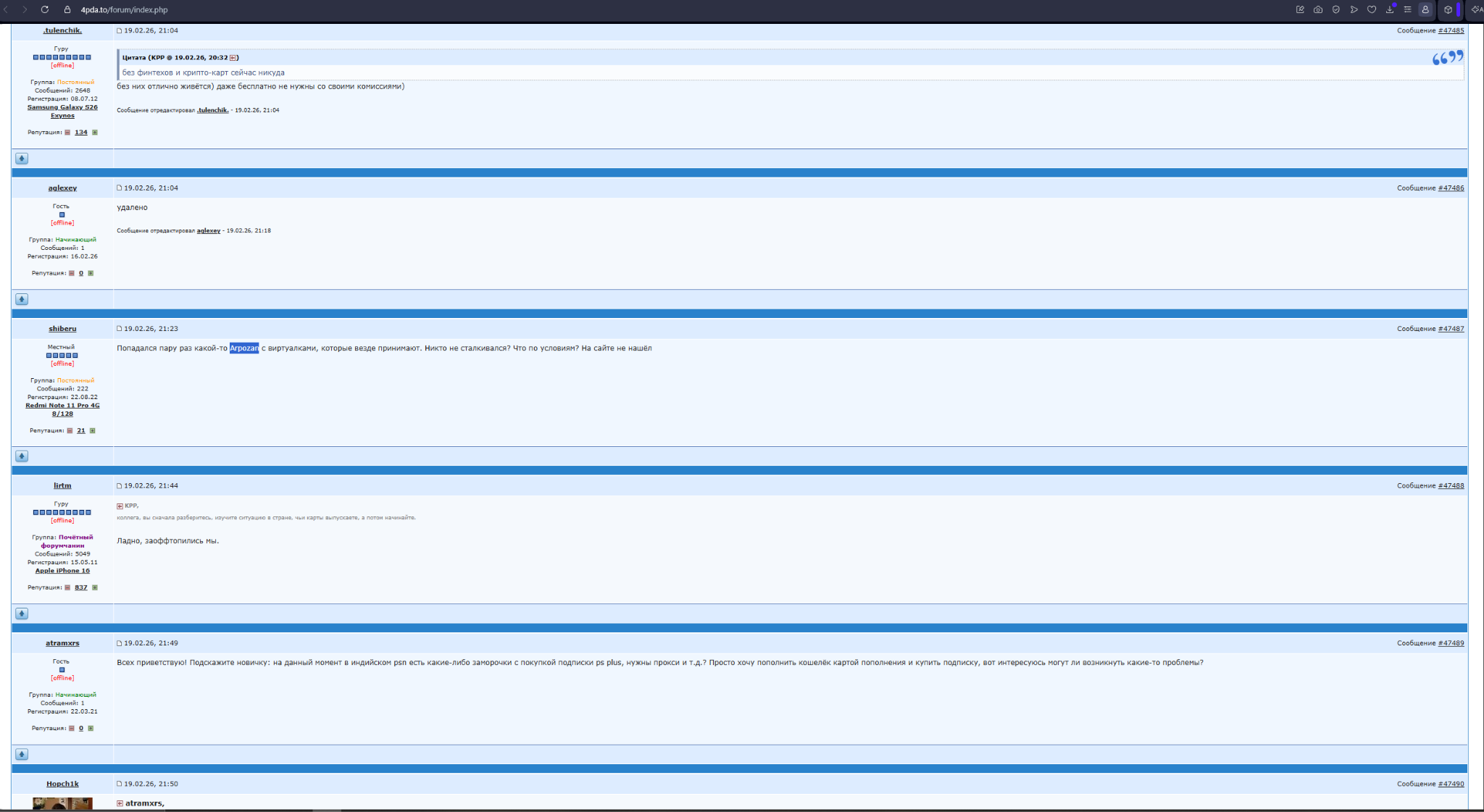1484x812 pixels.
Task: Click scroll-to-top arrow under .tulenchik. post
Action: coord(22,159)
